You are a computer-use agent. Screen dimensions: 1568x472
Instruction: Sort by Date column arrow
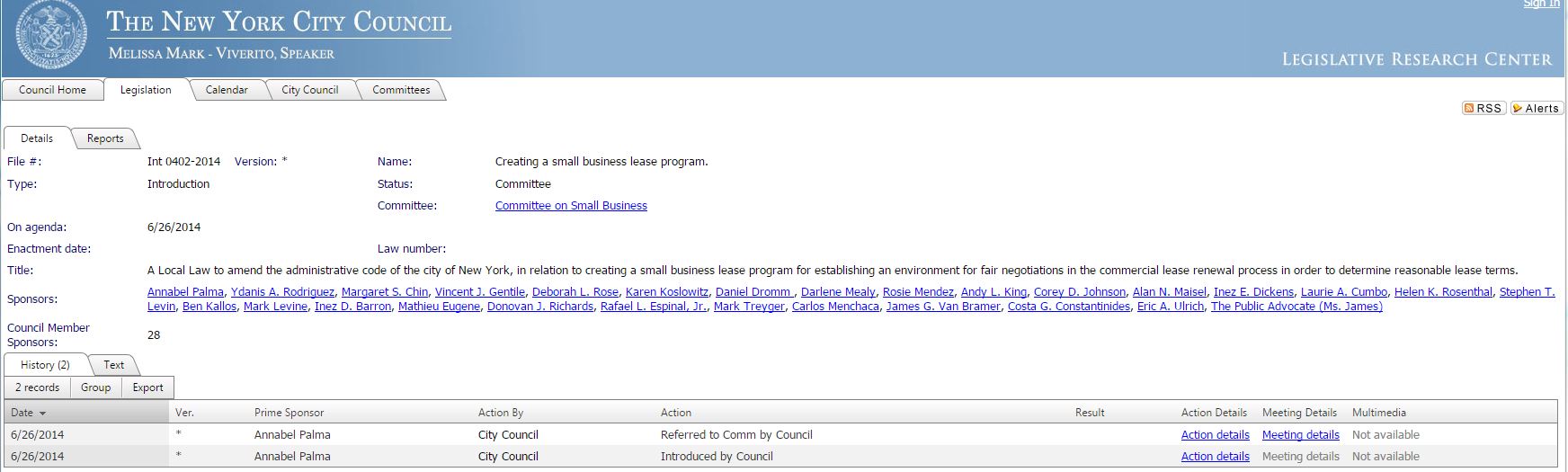pos(42,413)
